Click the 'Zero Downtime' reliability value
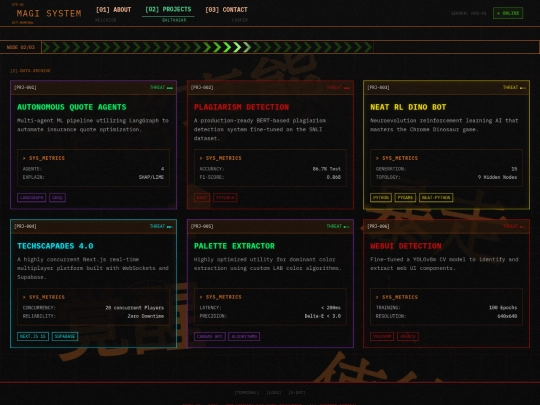Viewport: 540px width, 405px height. click(146, 316)
